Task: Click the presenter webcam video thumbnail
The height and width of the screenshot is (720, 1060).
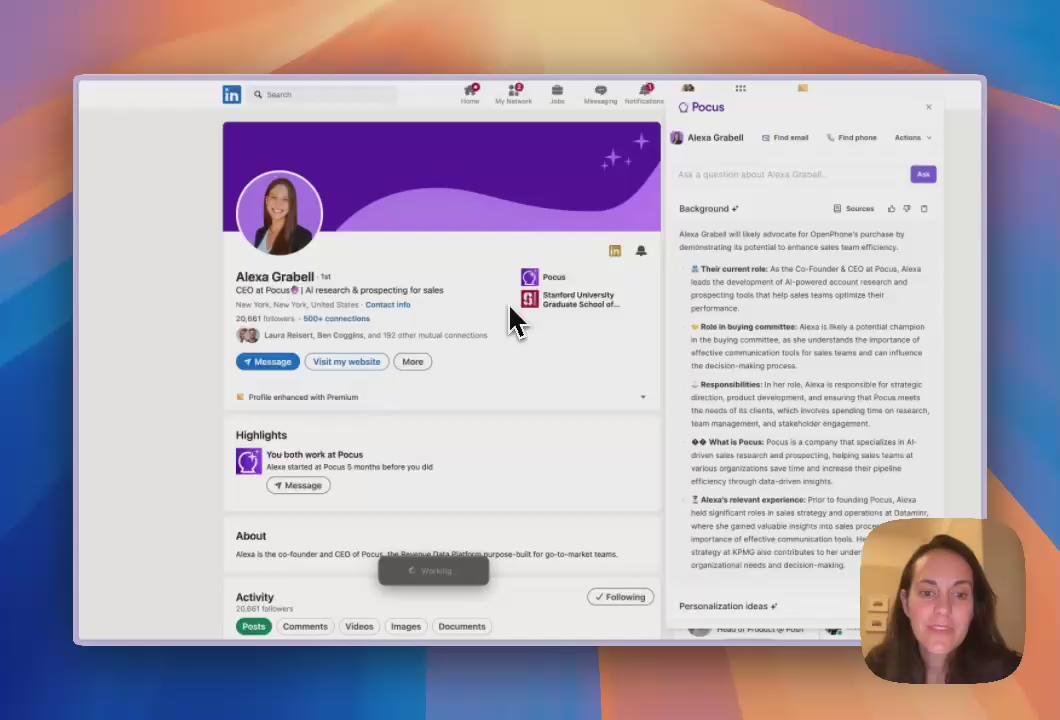Action: coord(943,601)
